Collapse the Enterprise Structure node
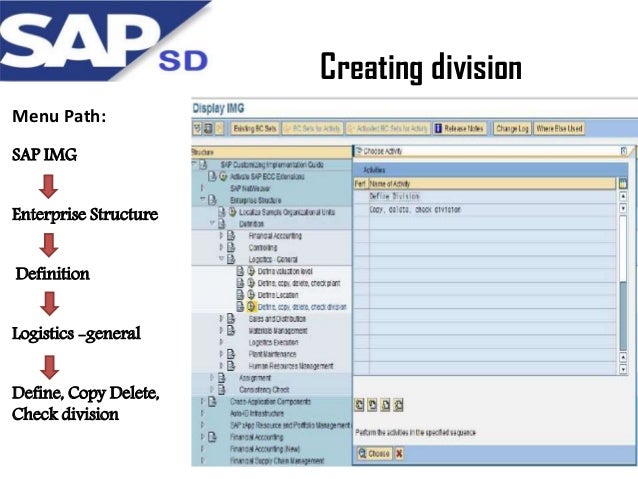The height and width of the screenshot is (479, 638). (x=203, y=199)
